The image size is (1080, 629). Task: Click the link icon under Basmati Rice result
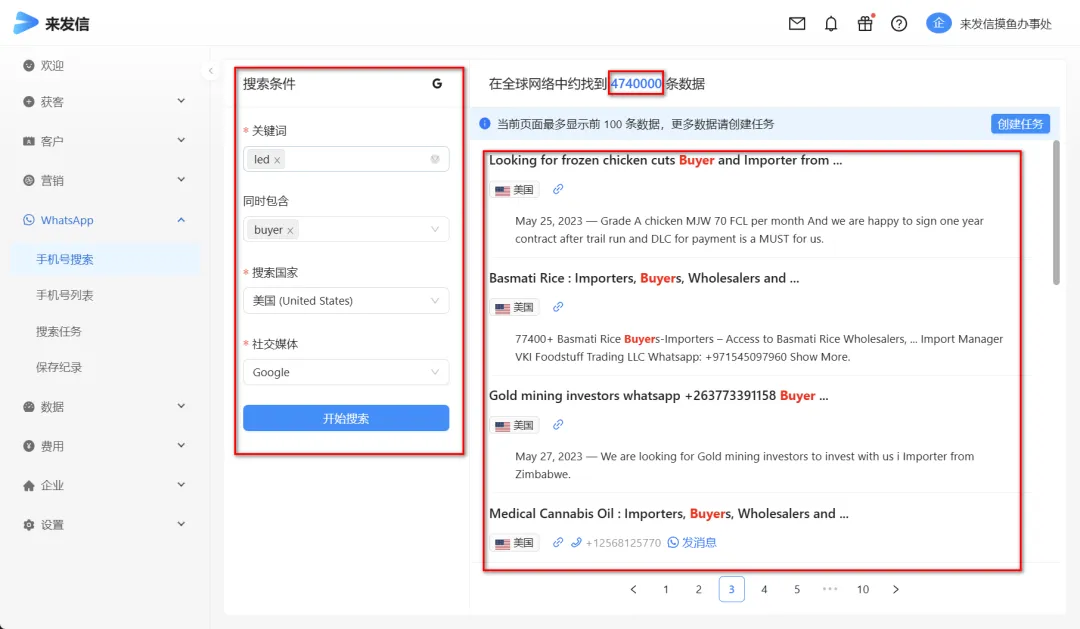pyautogui.click(x=558, y=307)
